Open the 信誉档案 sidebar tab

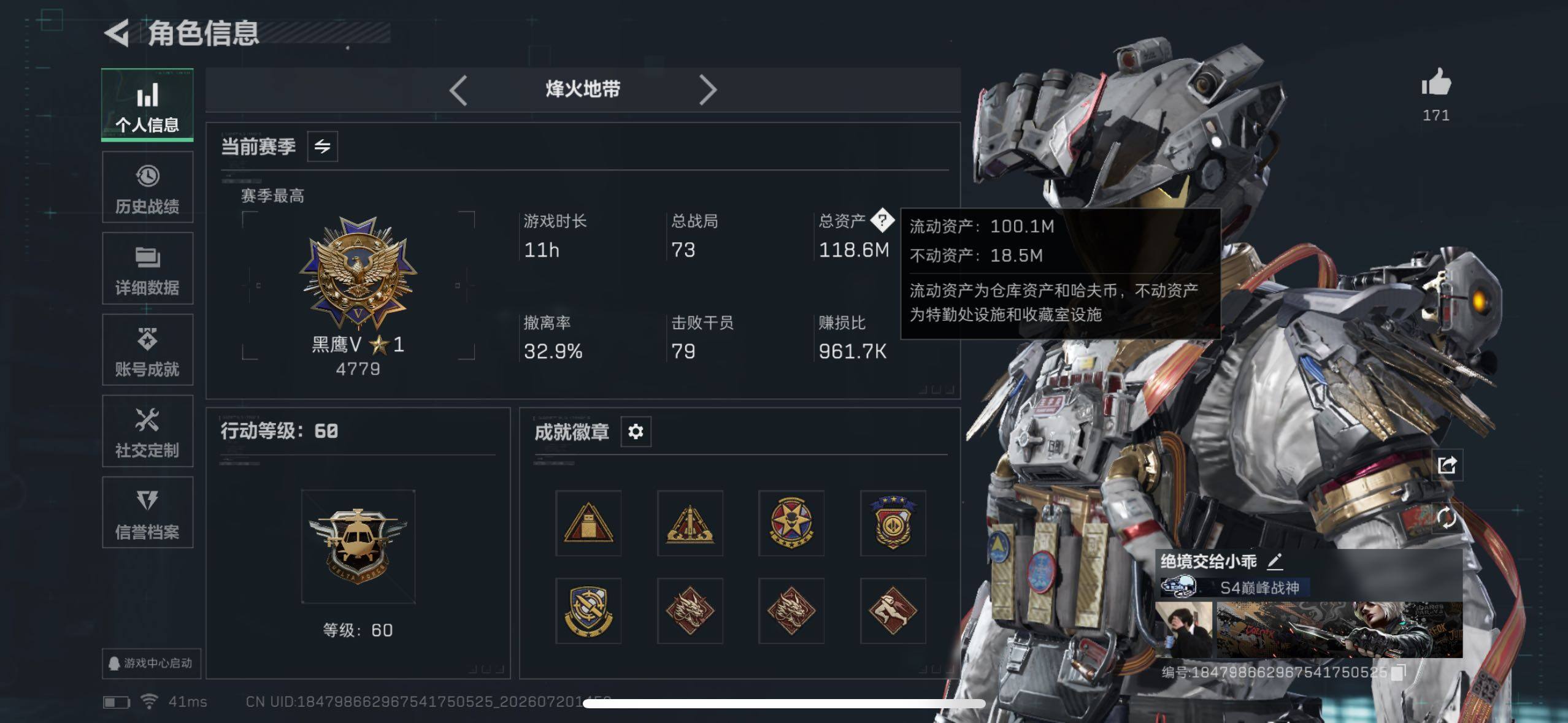pos(147,513)
